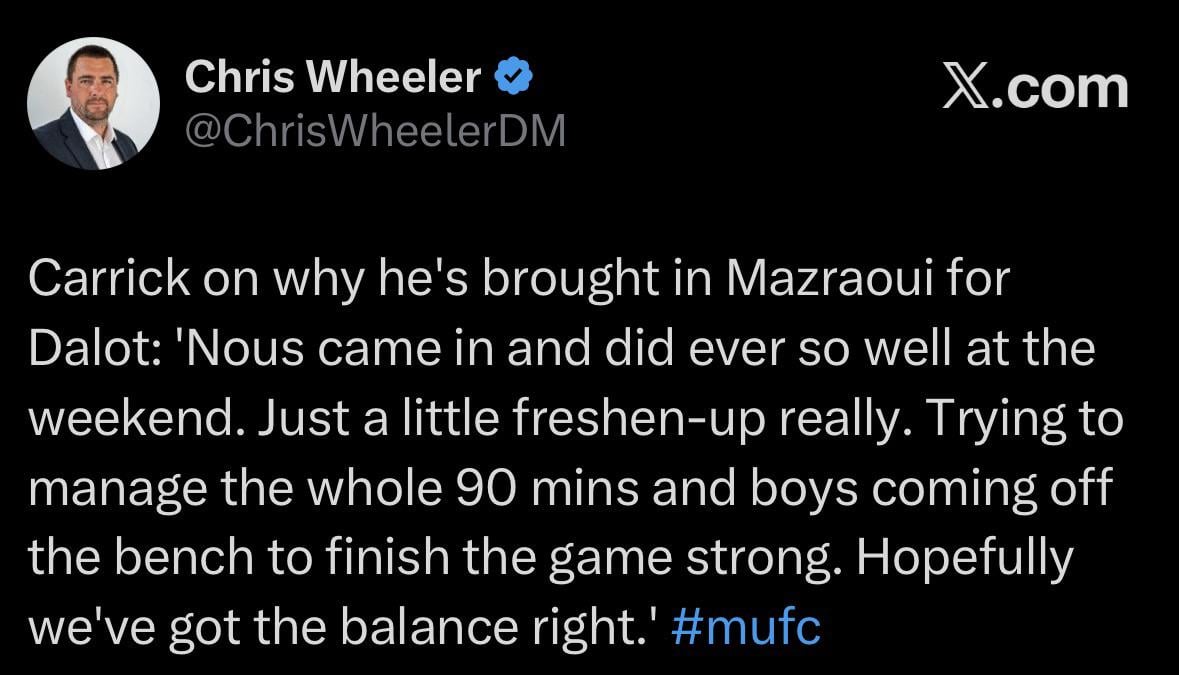This screenshot has height=675, width=1179.
Task: Open the #mufc hashtag
Action: [x=746, y=628]
